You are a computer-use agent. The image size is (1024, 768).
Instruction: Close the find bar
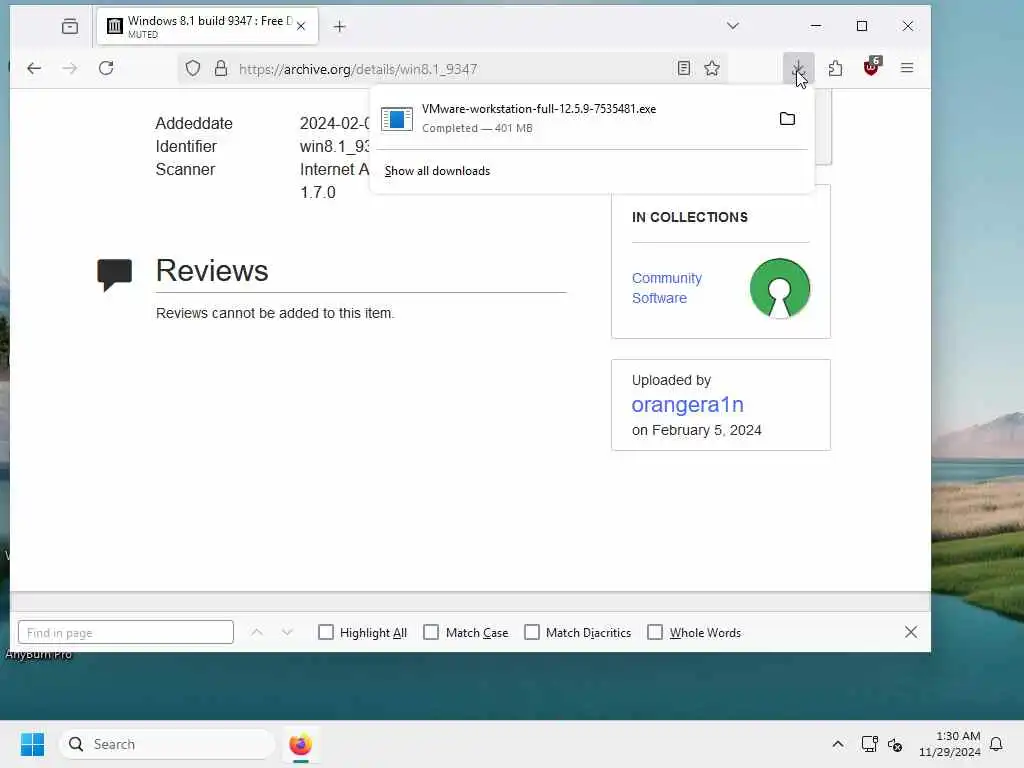click(911, 632)
